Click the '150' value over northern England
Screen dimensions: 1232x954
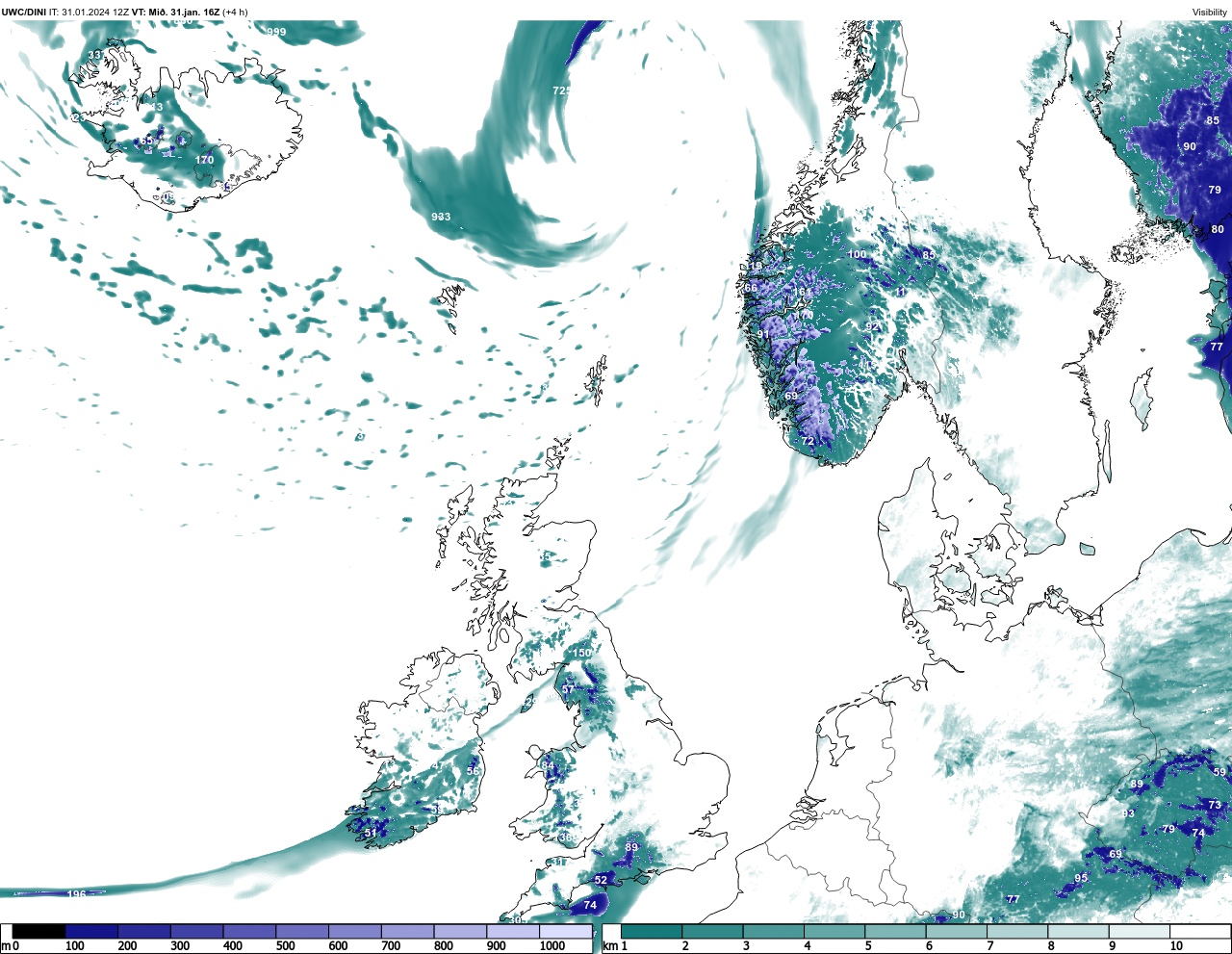click(x=582, y=654)
